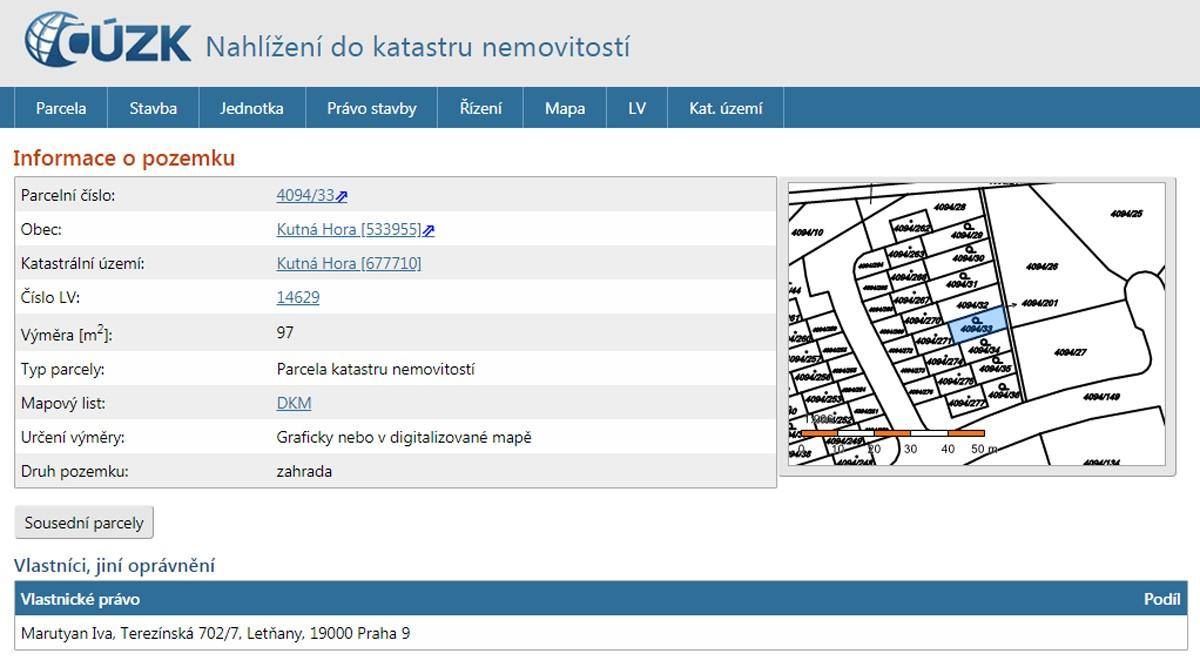The image size is (1200, 667).
Task: Click the Nahlížení do katastru nemovitostí title
Action: pyautogui.click(x=417, y=47)
